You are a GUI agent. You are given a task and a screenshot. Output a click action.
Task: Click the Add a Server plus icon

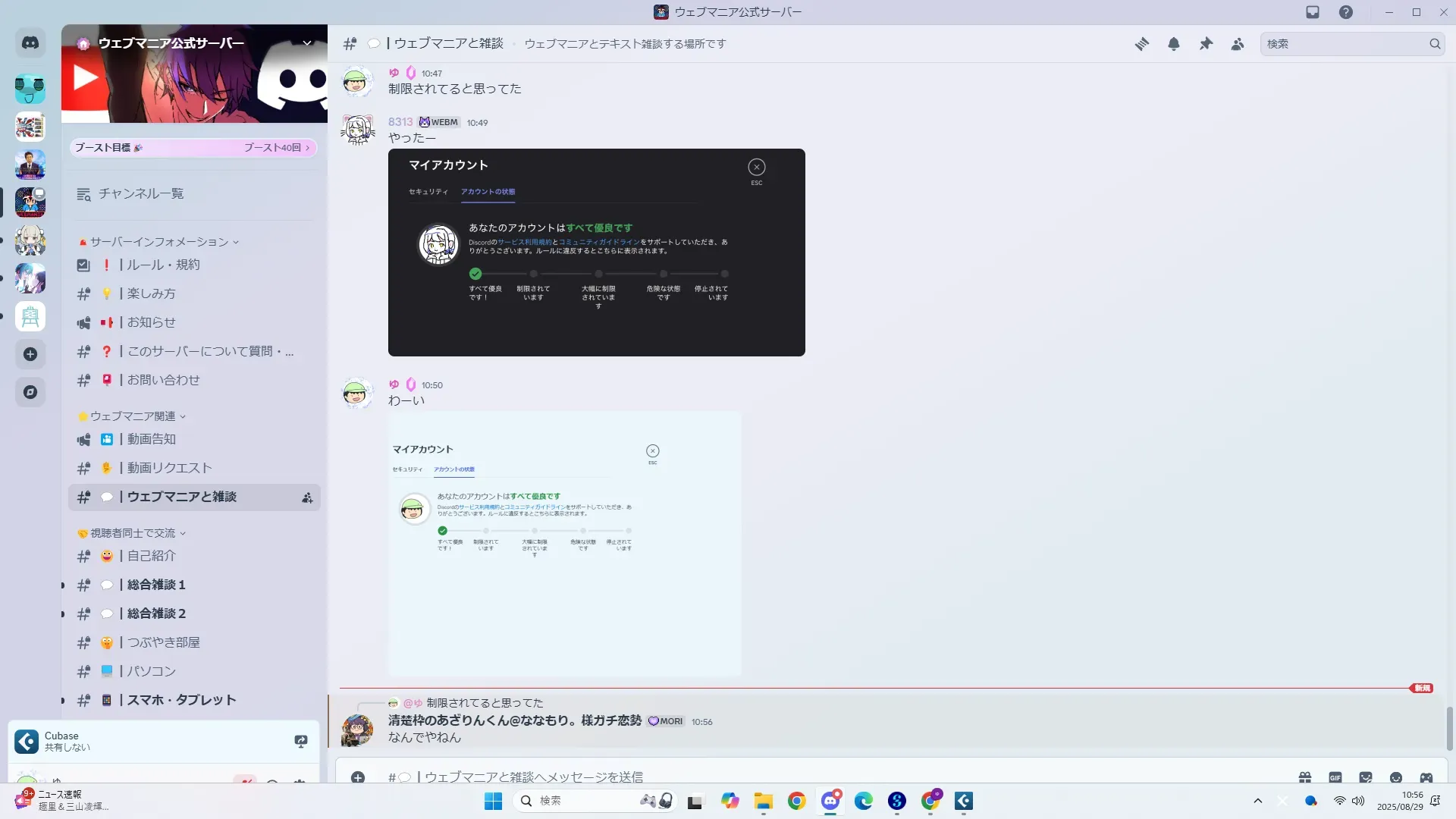[x=30, y=354]
